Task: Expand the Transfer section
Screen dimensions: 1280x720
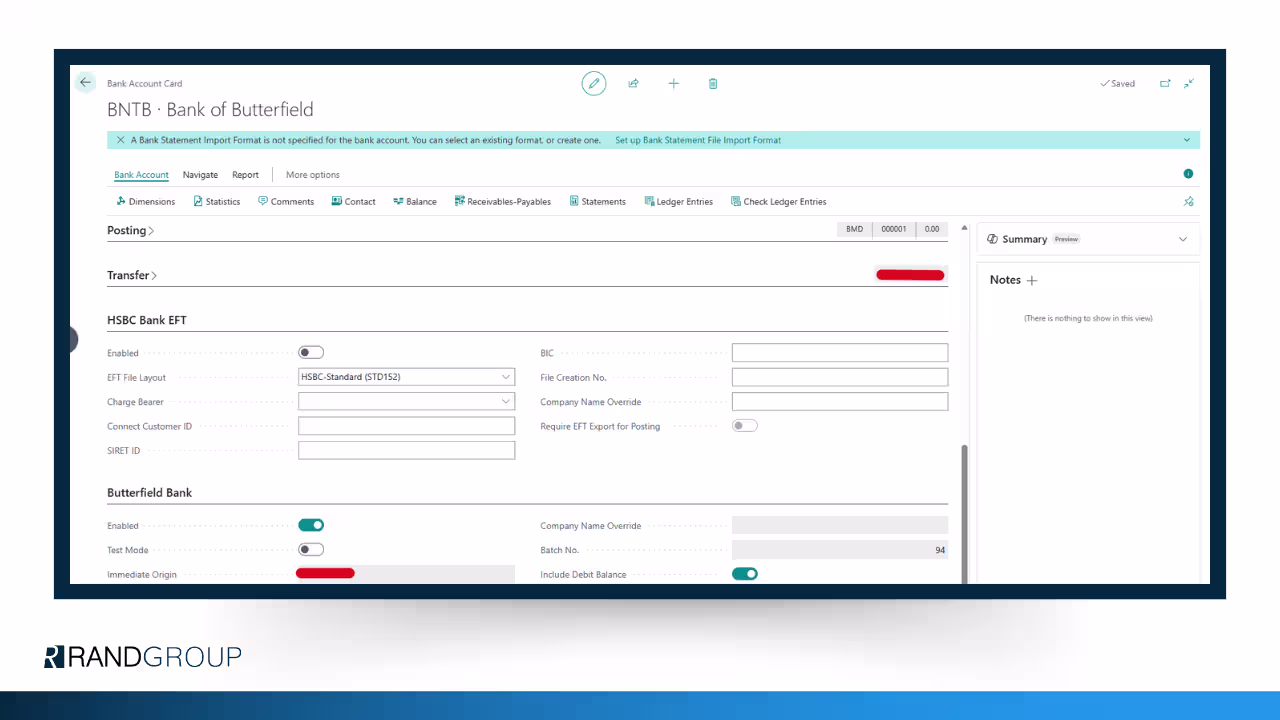Action: 132,275
